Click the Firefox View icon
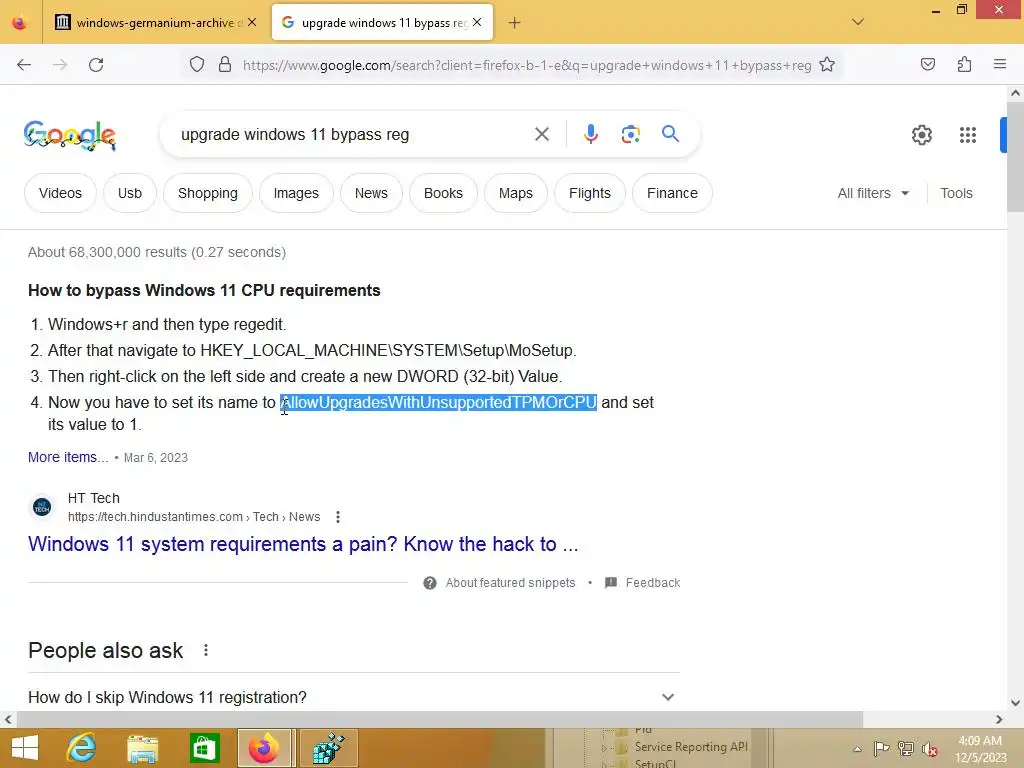The height and width of the screenshot is (768, 1024). [x=20, y=22]
